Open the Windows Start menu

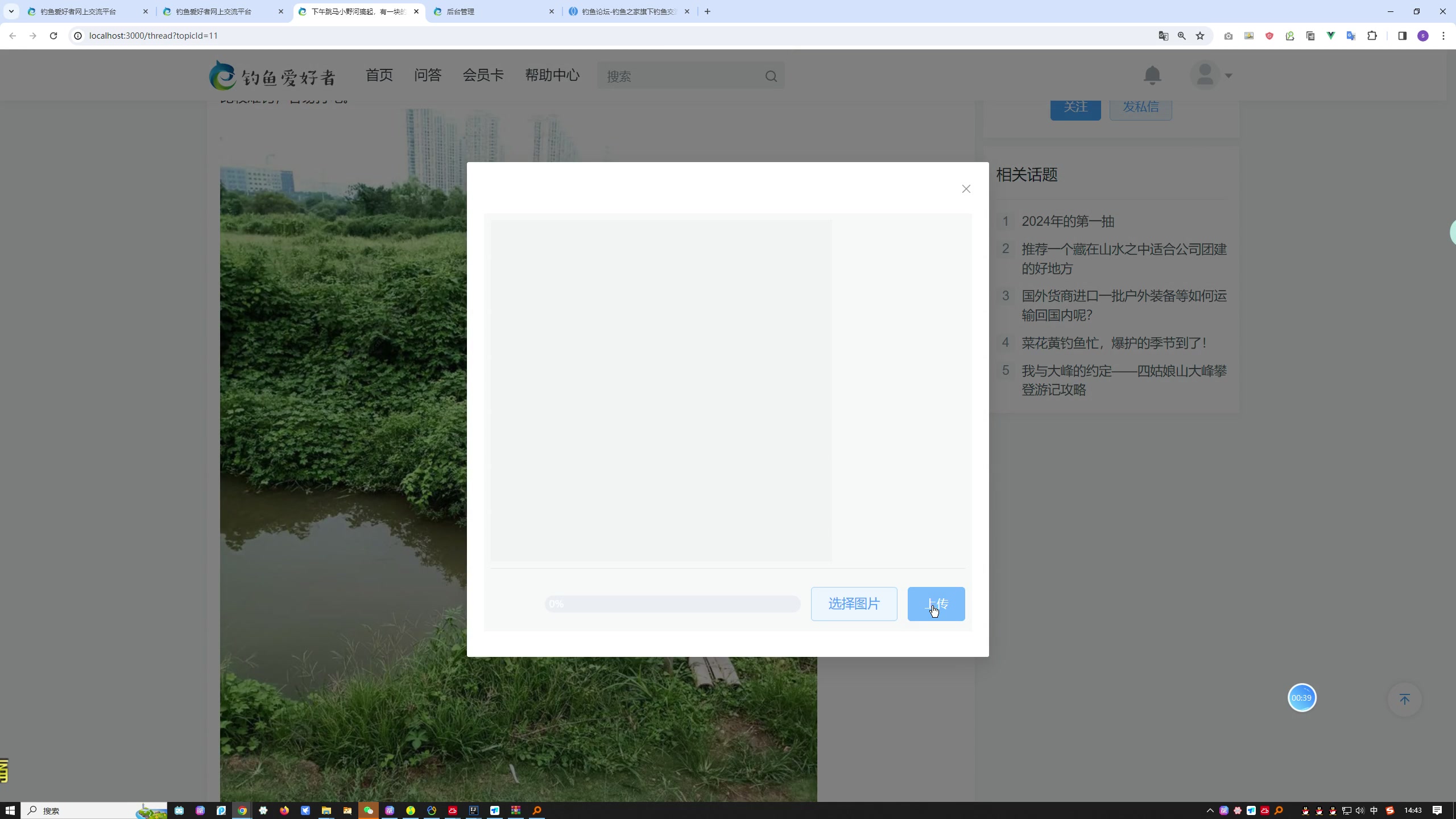coord(10,810)
